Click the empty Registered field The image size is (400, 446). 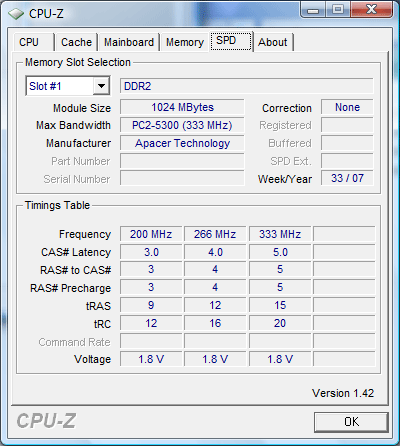[347, 125]
